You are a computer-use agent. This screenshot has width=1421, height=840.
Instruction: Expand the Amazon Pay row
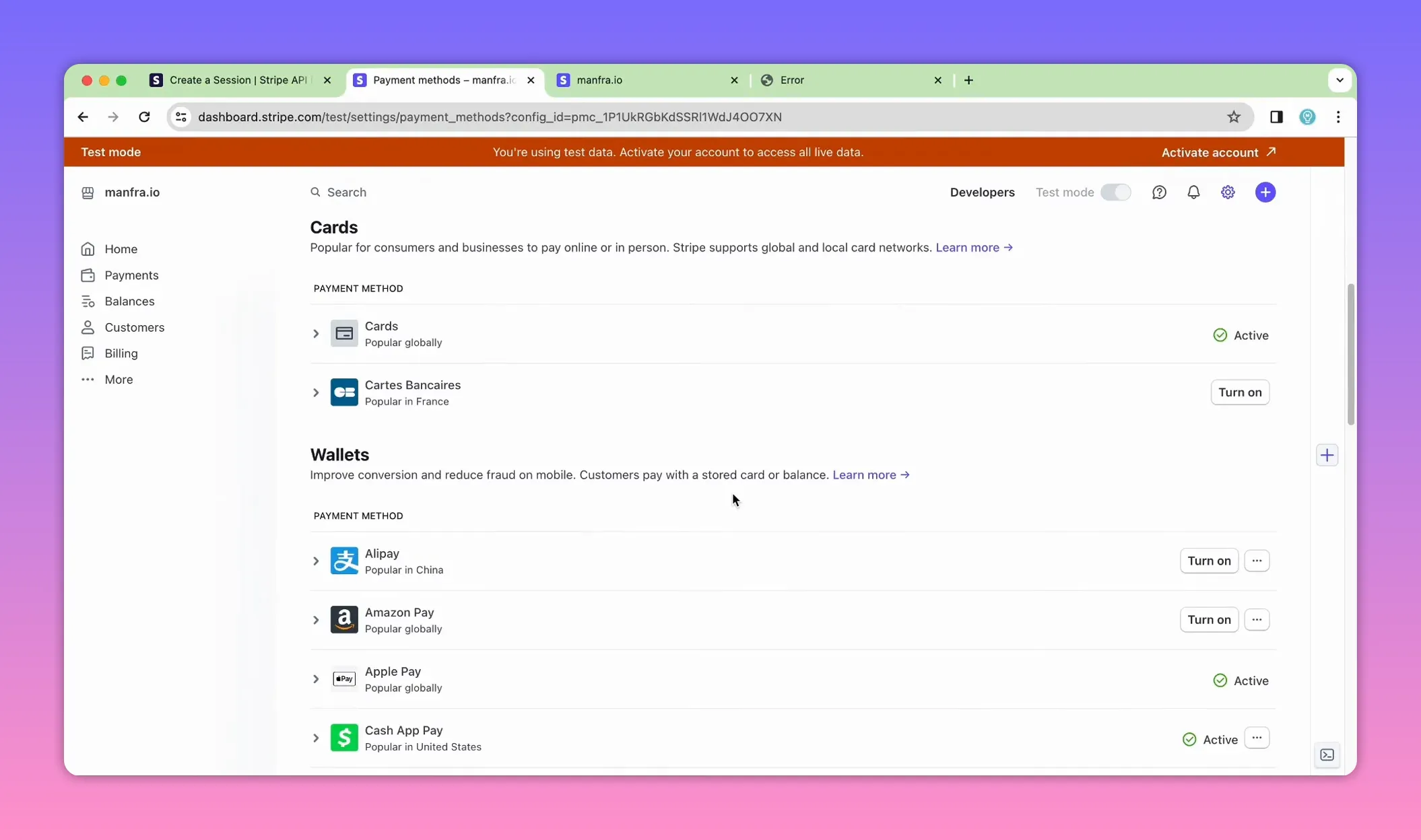(315, 619)
